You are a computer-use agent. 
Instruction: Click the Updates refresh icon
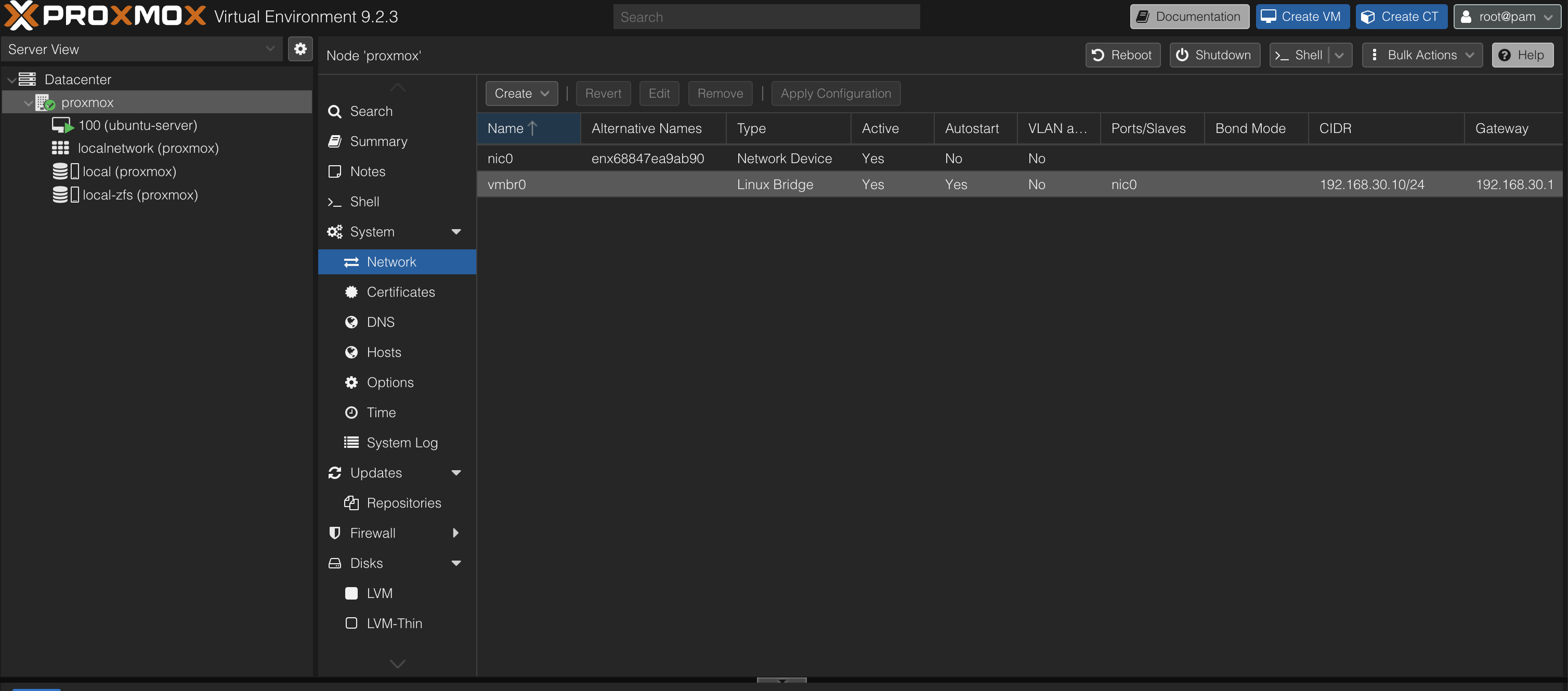click(x=334, y=473)
